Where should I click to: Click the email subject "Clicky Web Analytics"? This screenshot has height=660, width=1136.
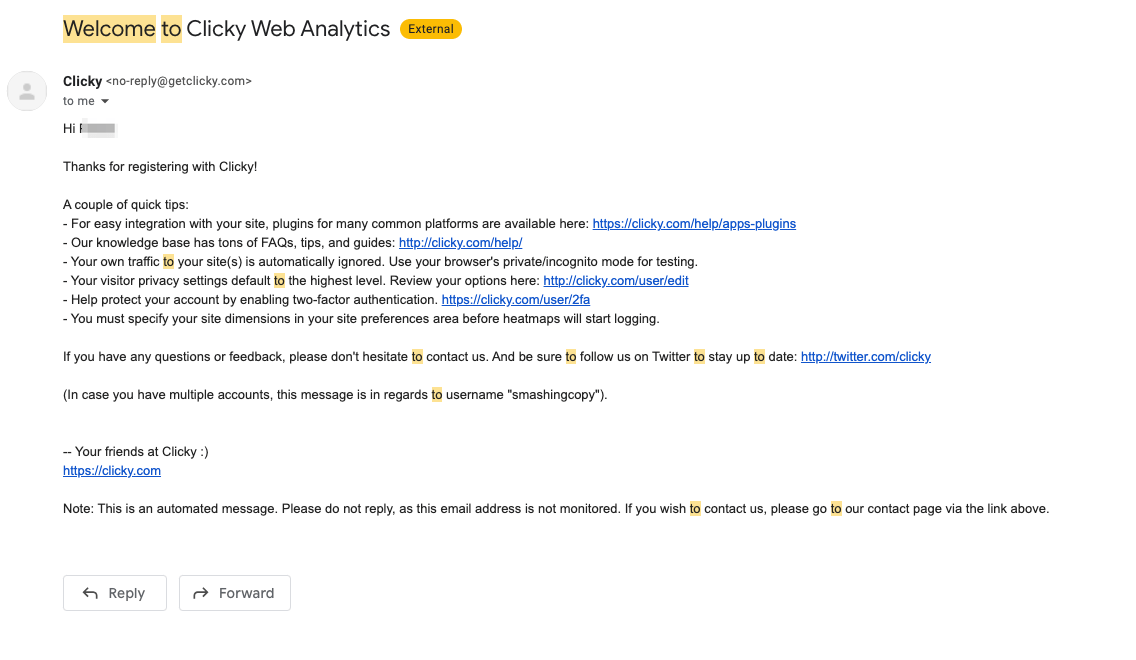tap(288, 29)
